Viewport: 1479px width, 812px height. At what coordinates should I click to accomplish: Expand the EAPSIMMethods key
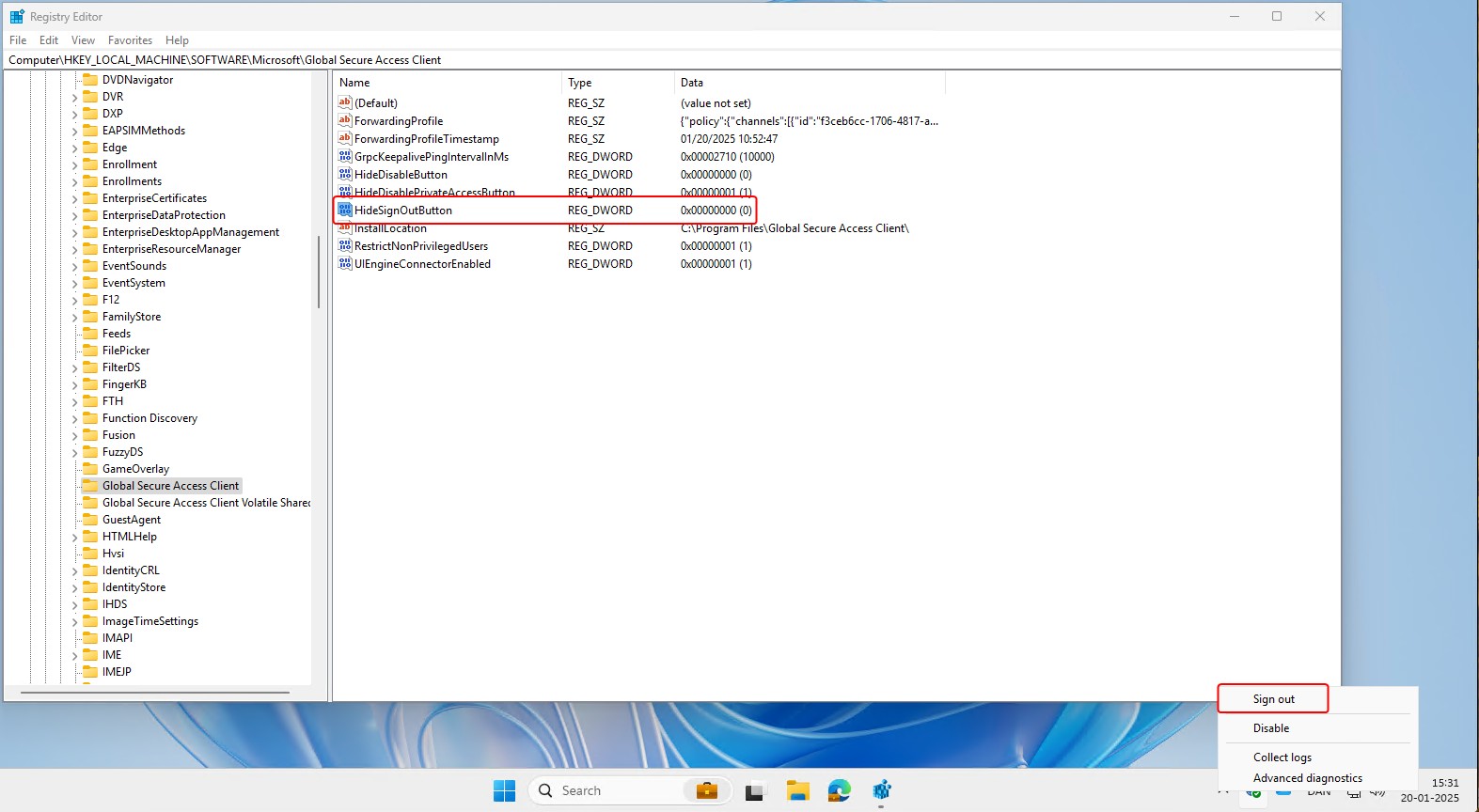tap(74, 131)
